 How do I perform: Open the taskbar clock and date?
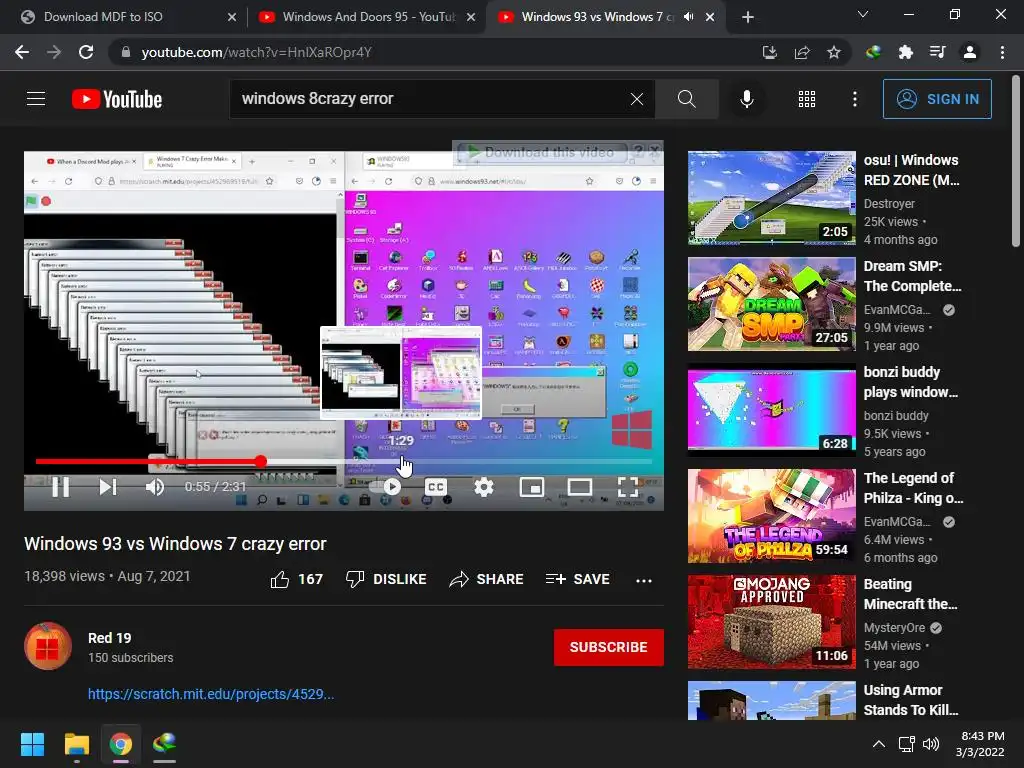[x=981, y=744]
